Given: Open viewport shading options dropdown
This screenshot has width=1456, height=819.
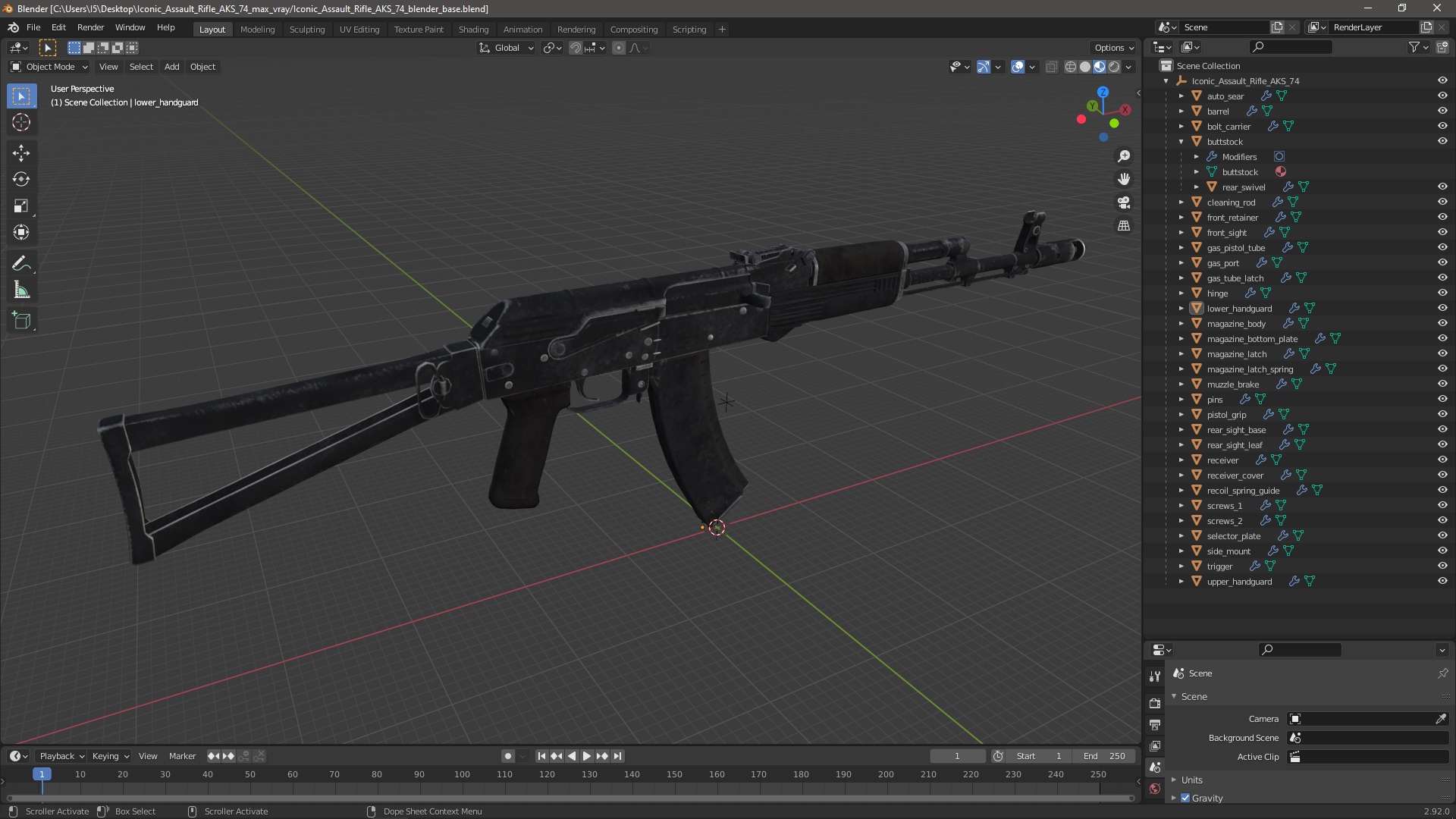Looking at the screenshot, I should (x=1128, y=67).
